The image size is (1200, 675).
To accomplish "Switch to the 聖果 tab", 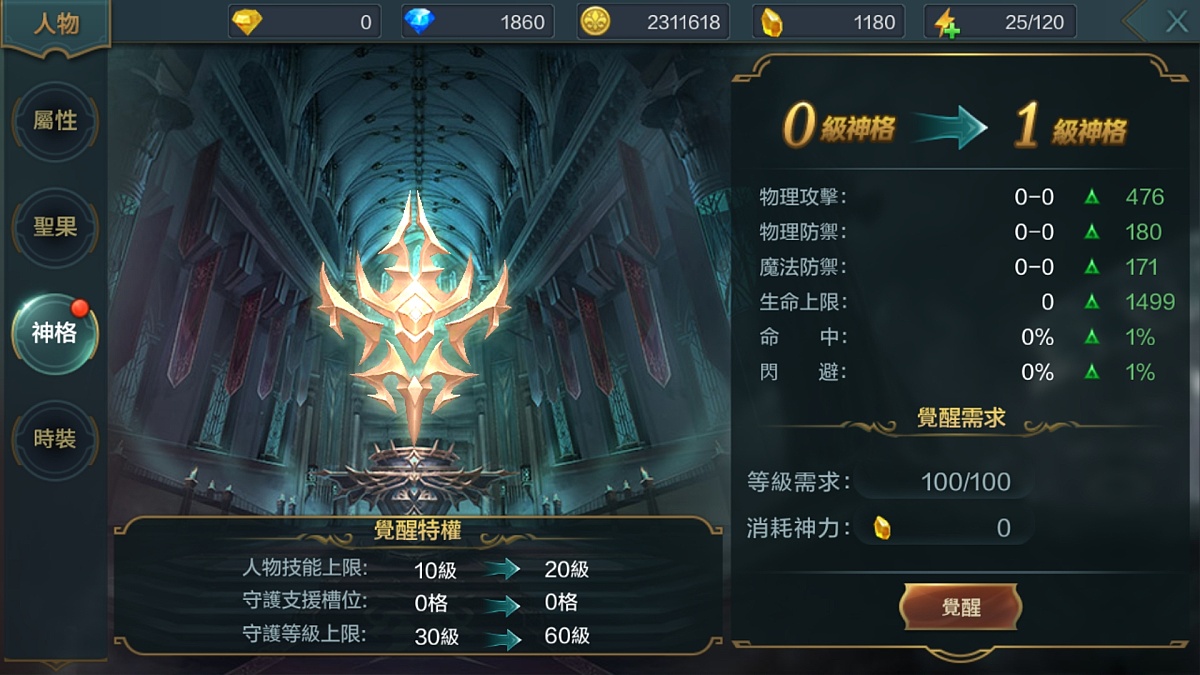I will pos(55,227).
